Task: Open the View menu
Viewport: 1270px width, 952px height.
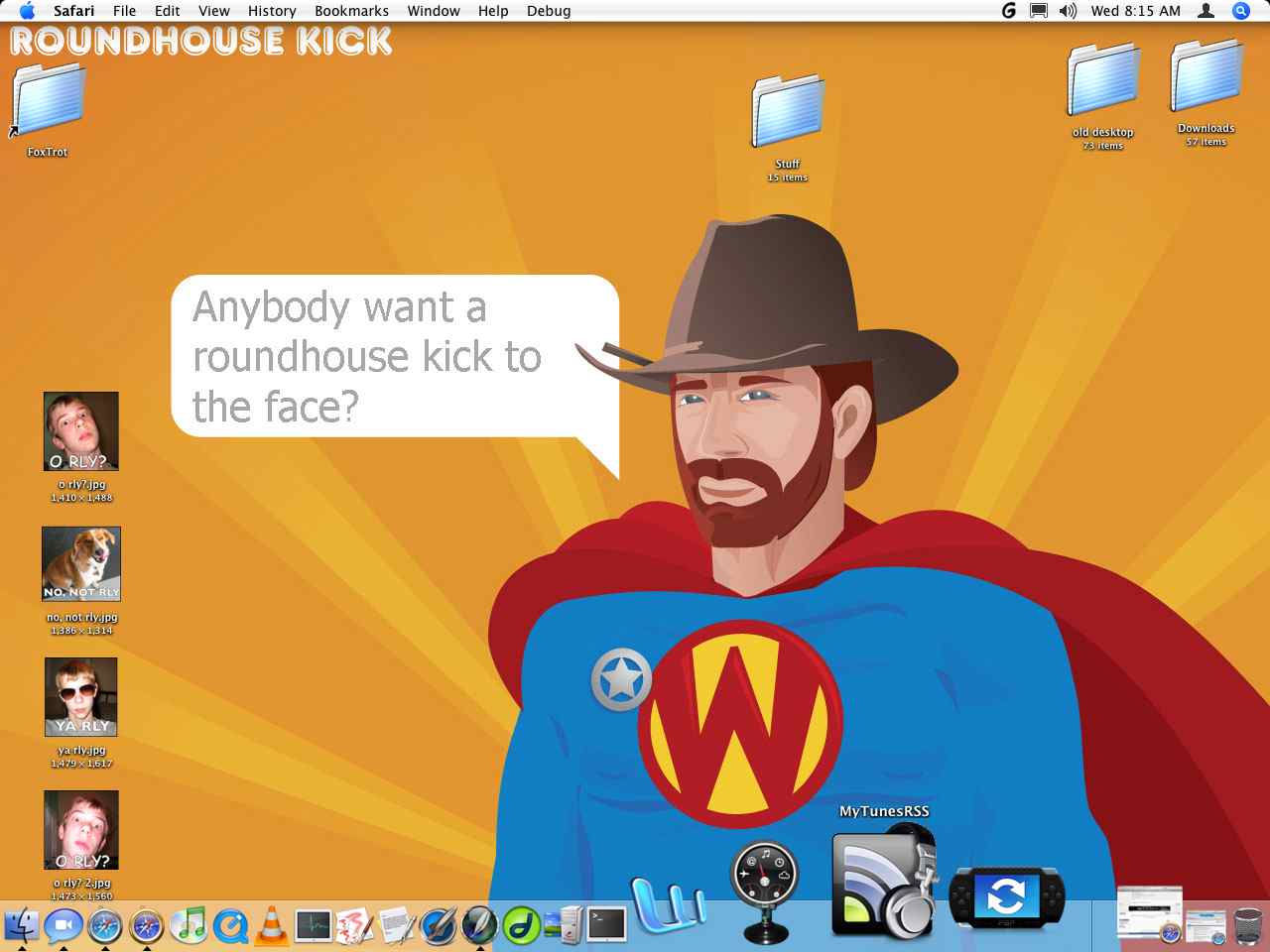Action: [x=214, y=11]
